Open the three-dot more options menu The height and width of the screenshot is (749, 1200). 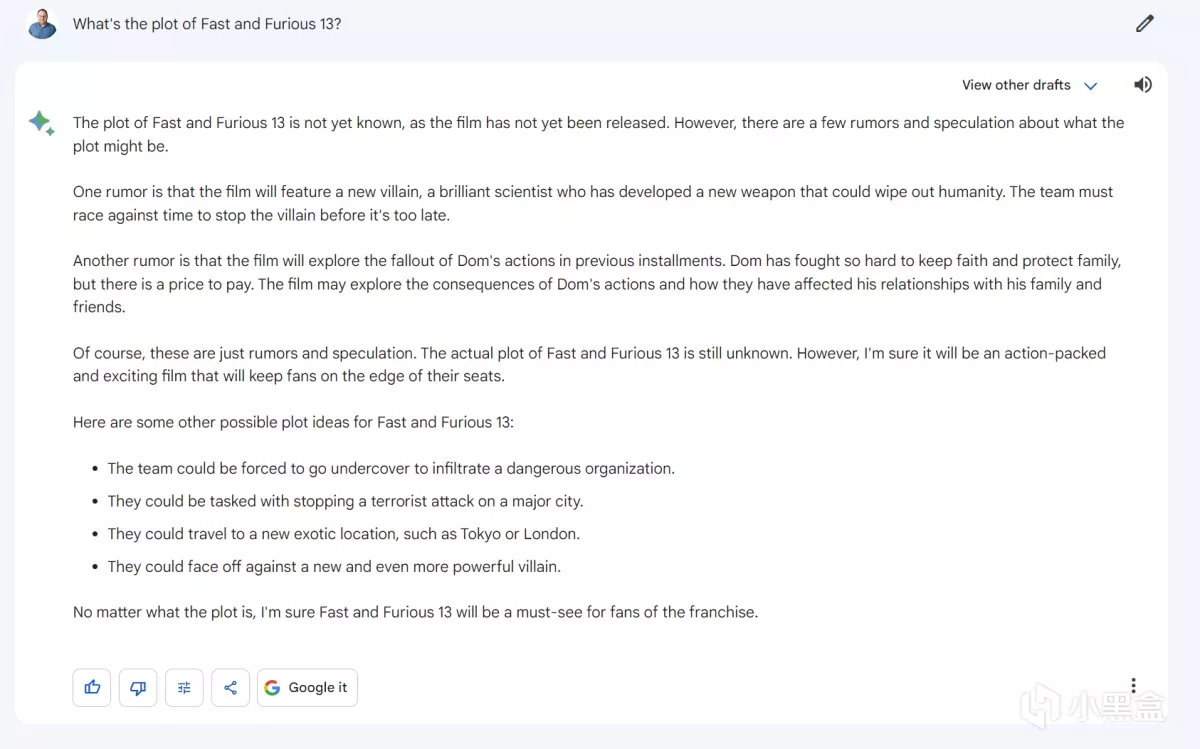1133,685
